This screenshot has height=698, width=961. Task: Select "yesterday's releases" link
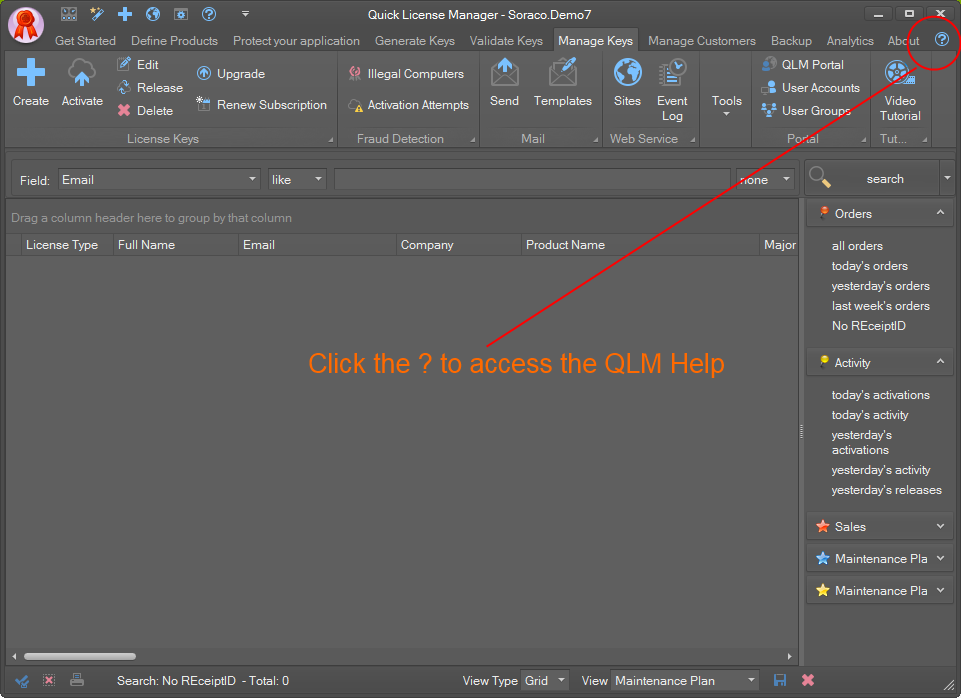(886, 490)
